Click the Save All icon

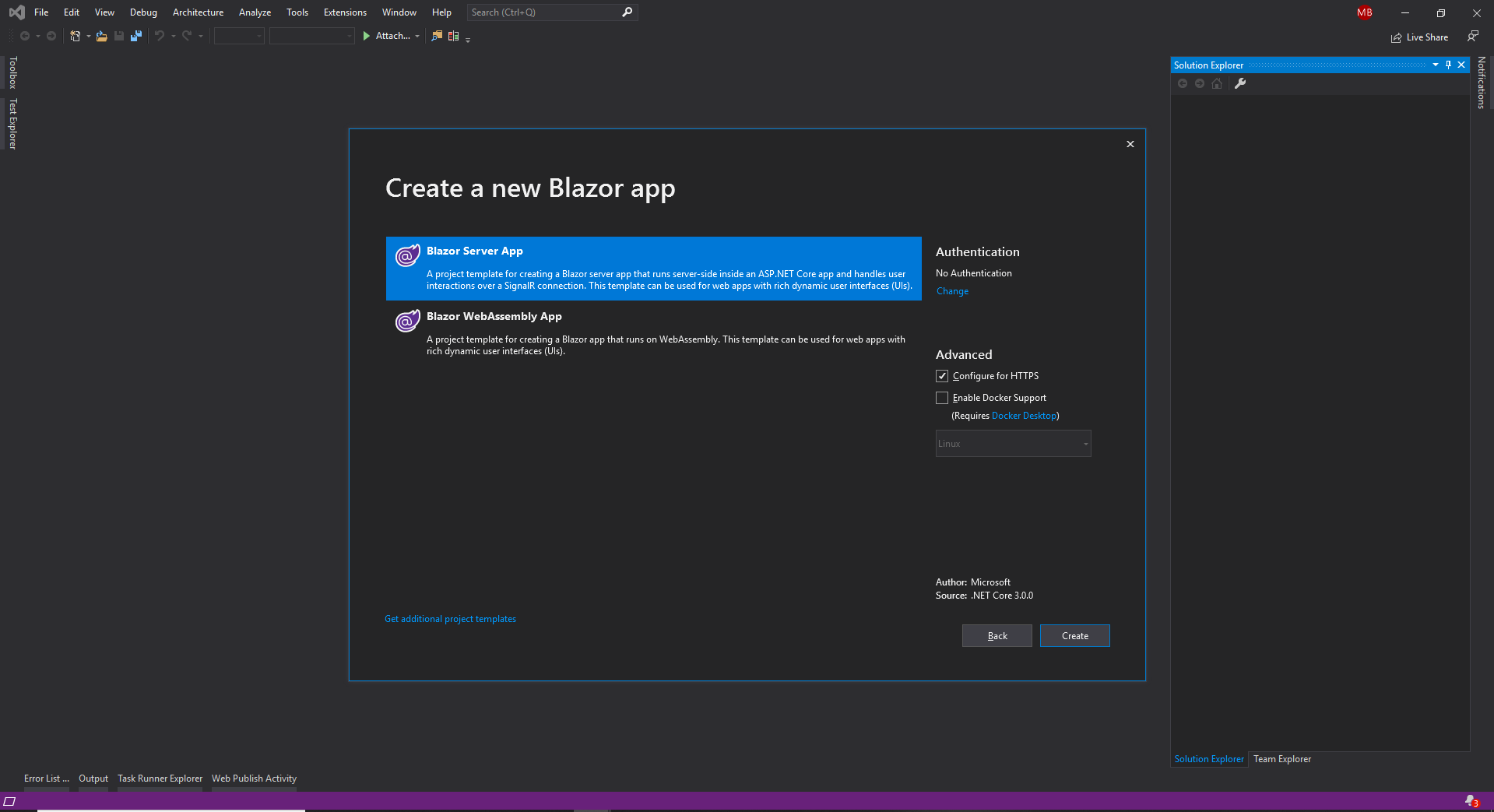pyautogui.click(x=136, y=36)
